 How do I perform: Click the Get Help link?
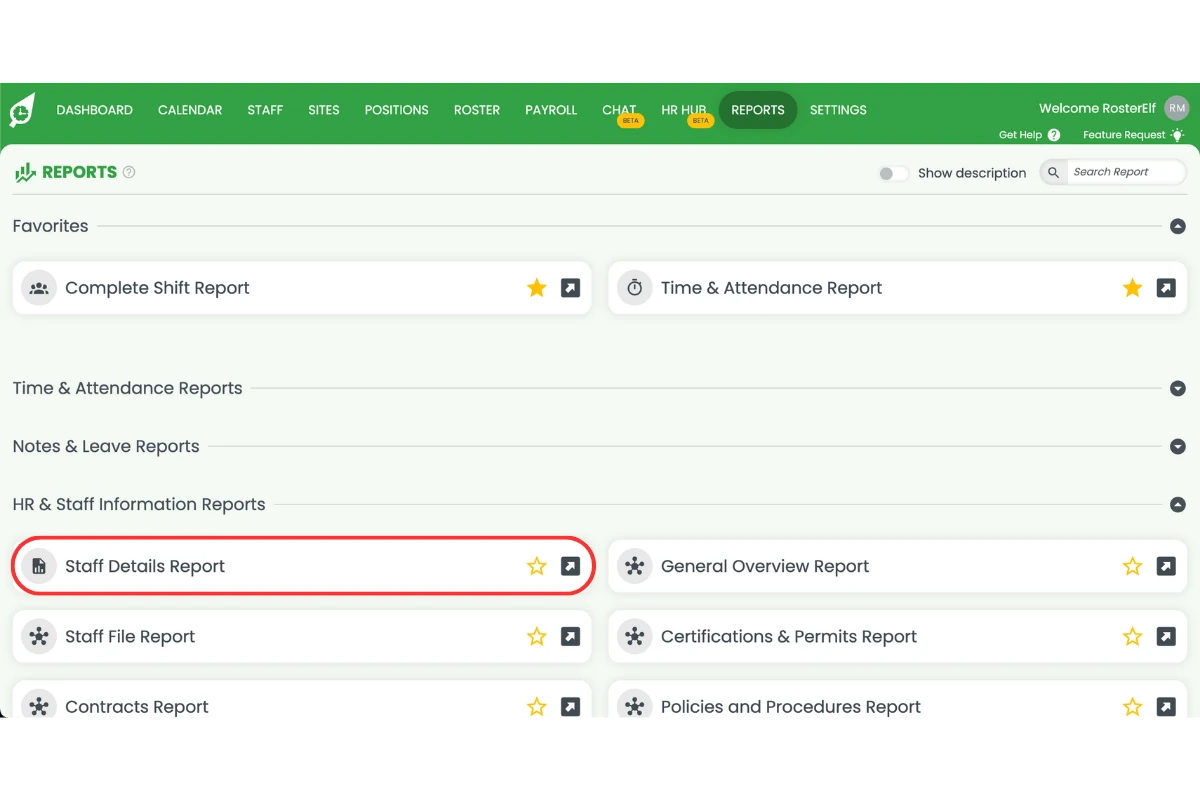point(1029,135)
